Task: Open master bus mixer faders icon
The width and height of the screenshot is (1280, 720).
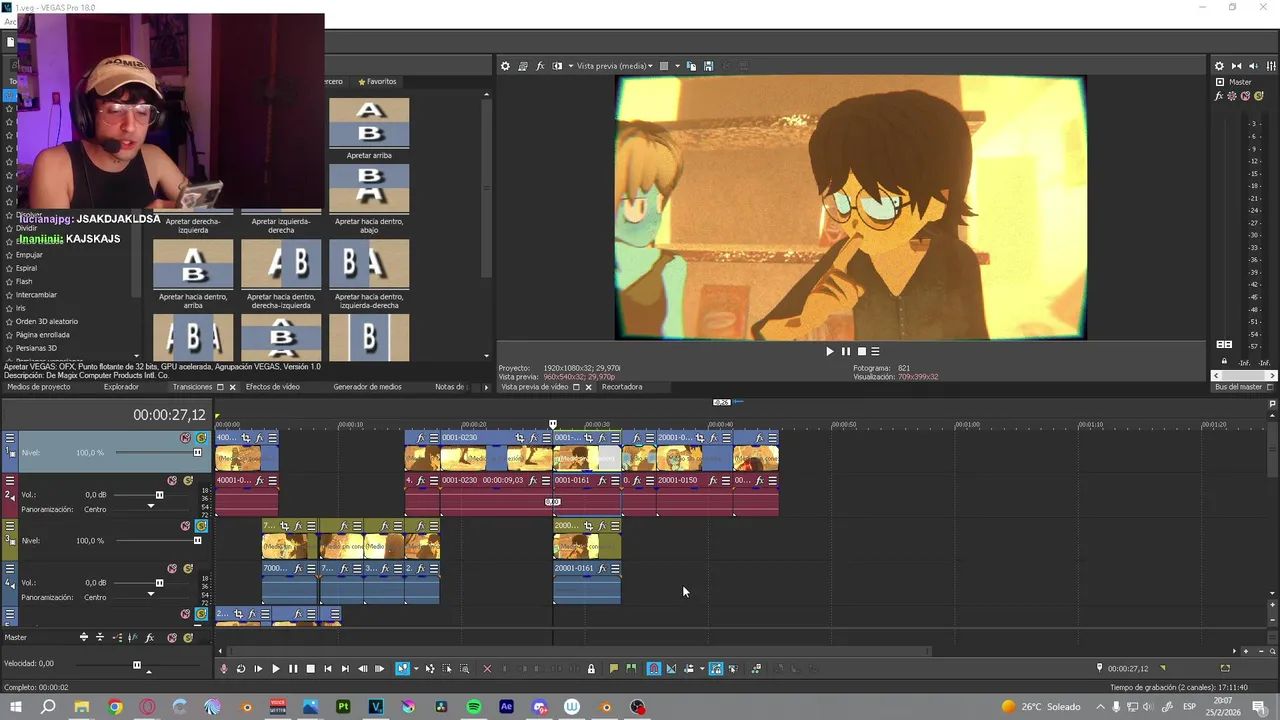Action: 1271,66
